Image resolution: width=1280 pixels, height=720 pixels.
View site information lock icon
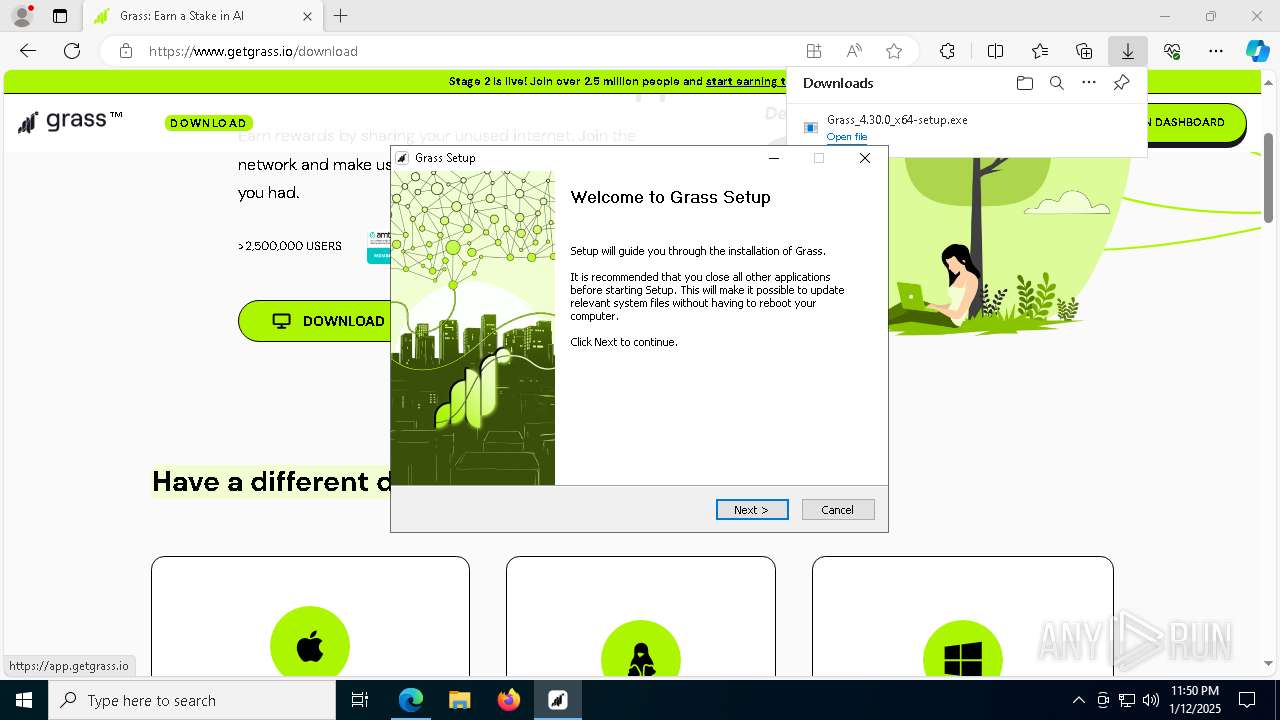(125, 51)
